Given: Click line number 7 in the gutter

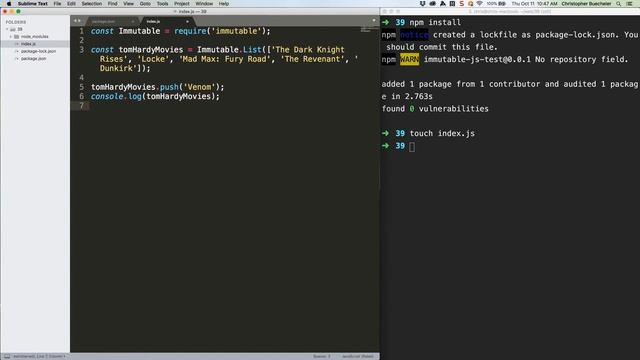Looking at the screenshot, I should [82, 106].
